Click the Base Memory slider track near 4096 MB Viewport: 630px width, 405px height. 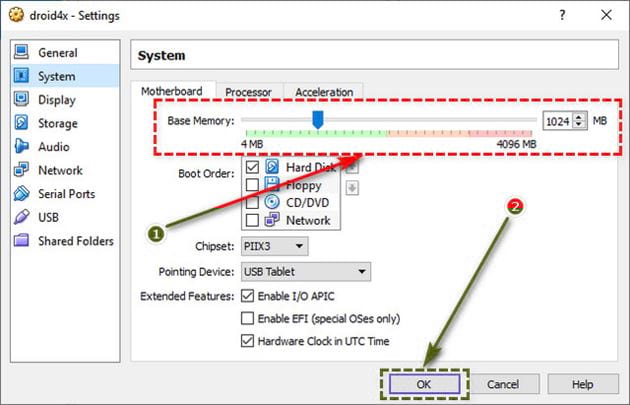coord(530,120)
